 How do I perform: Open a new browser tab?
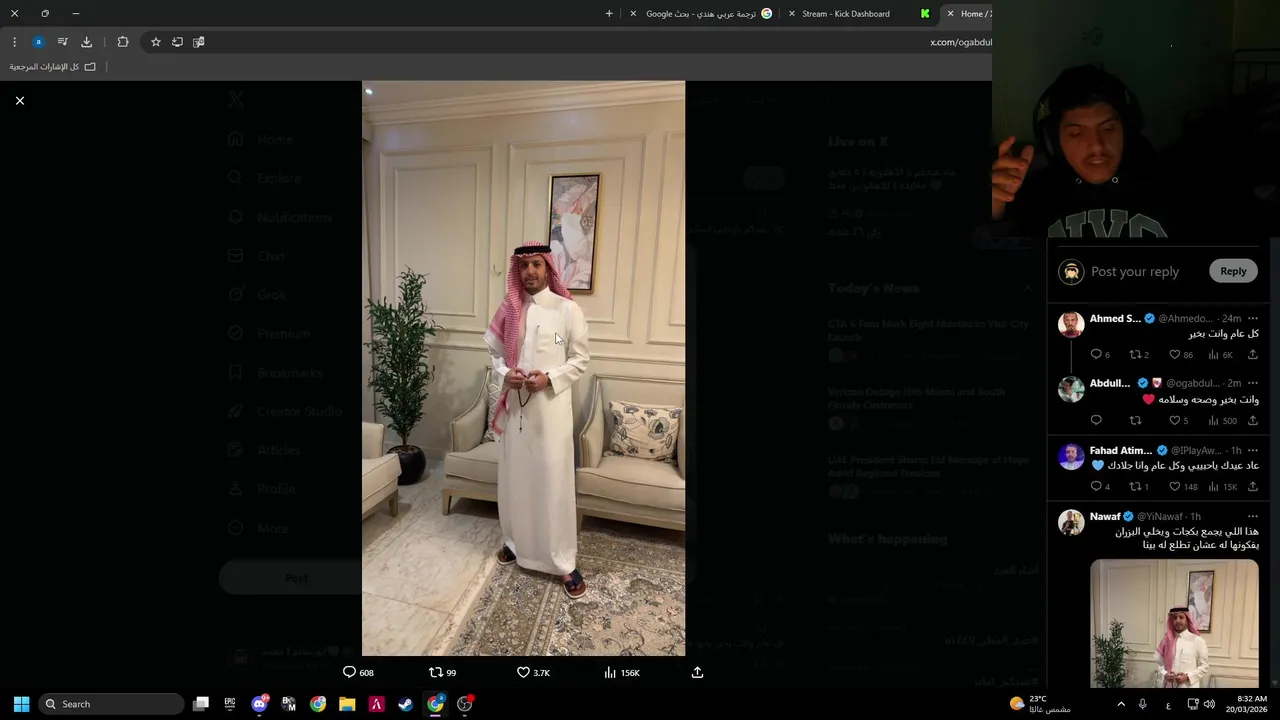[609, 14]
